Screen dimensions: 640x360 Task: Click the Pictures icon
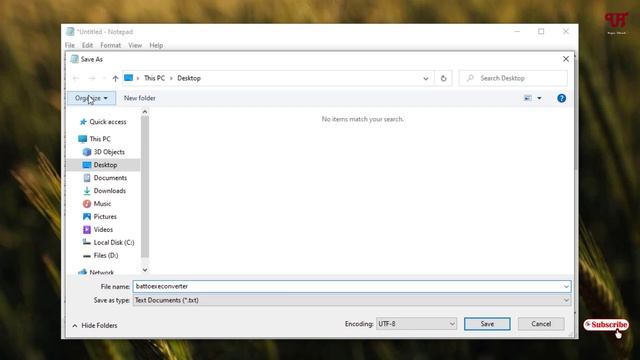click(87, 217)
